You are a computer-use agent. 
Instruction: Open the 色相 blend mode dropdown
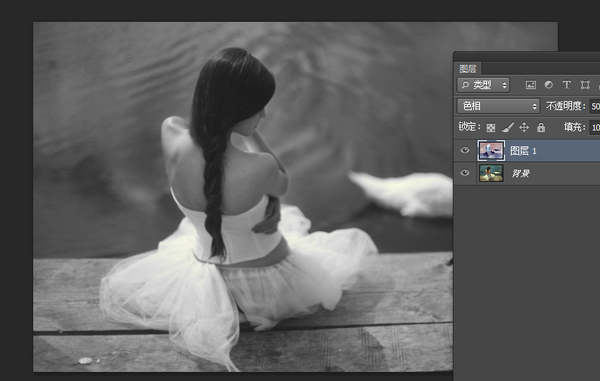point(498,106)
